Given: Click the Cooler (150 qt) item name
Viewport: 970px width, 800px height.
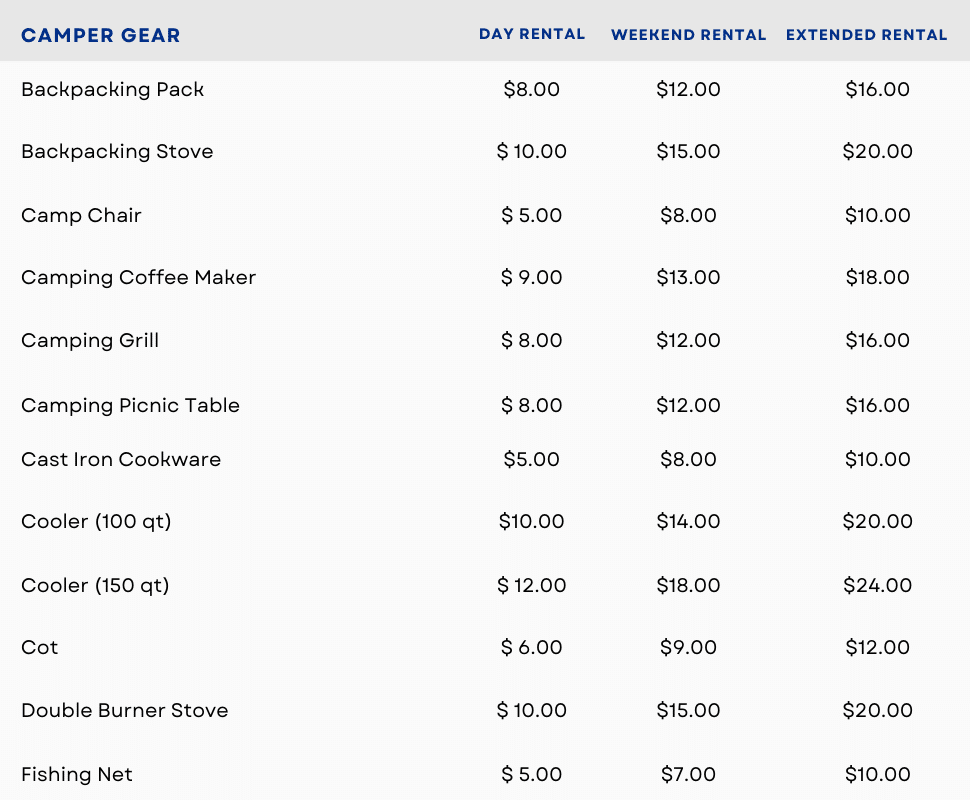Looking at the screenshot, I should point(95,585).
